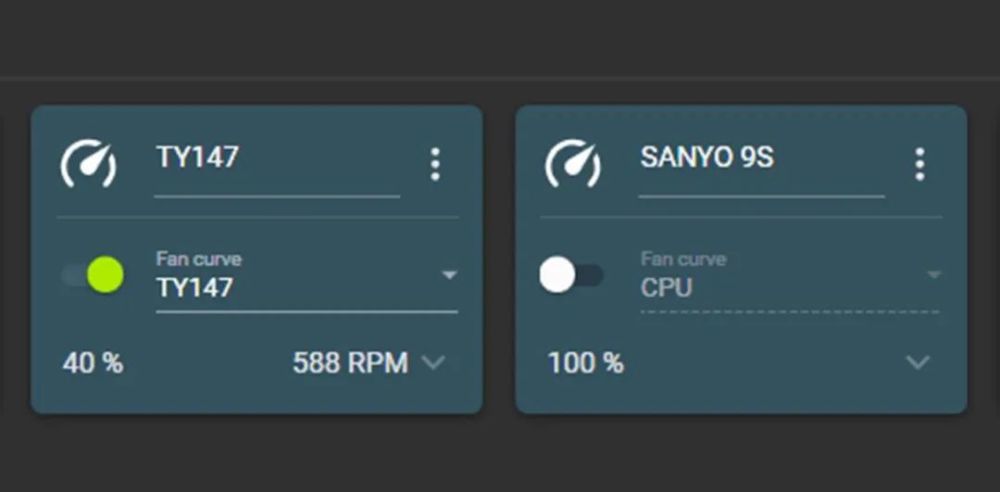Click the TY147 speedometer gauge icon
The width and height of the screenshot is (1000, 492).
click(x=88, y=164)
